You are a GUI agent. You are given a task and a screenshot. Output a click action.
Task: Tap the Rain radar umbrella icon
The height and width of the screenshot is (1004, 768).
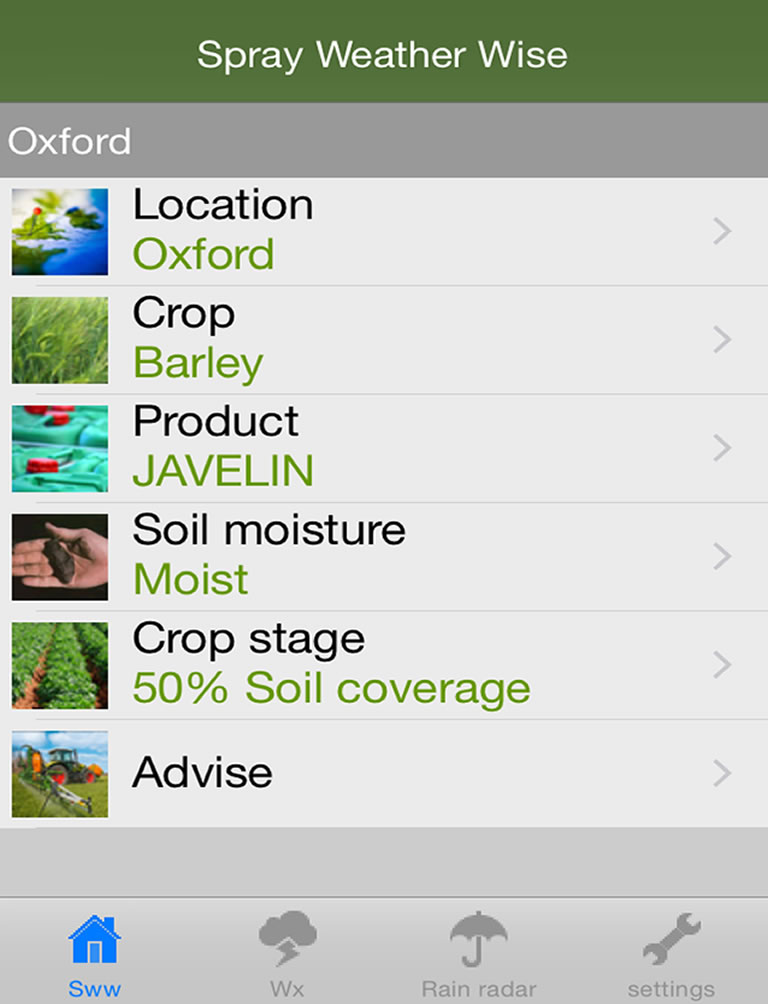(479, 941)
